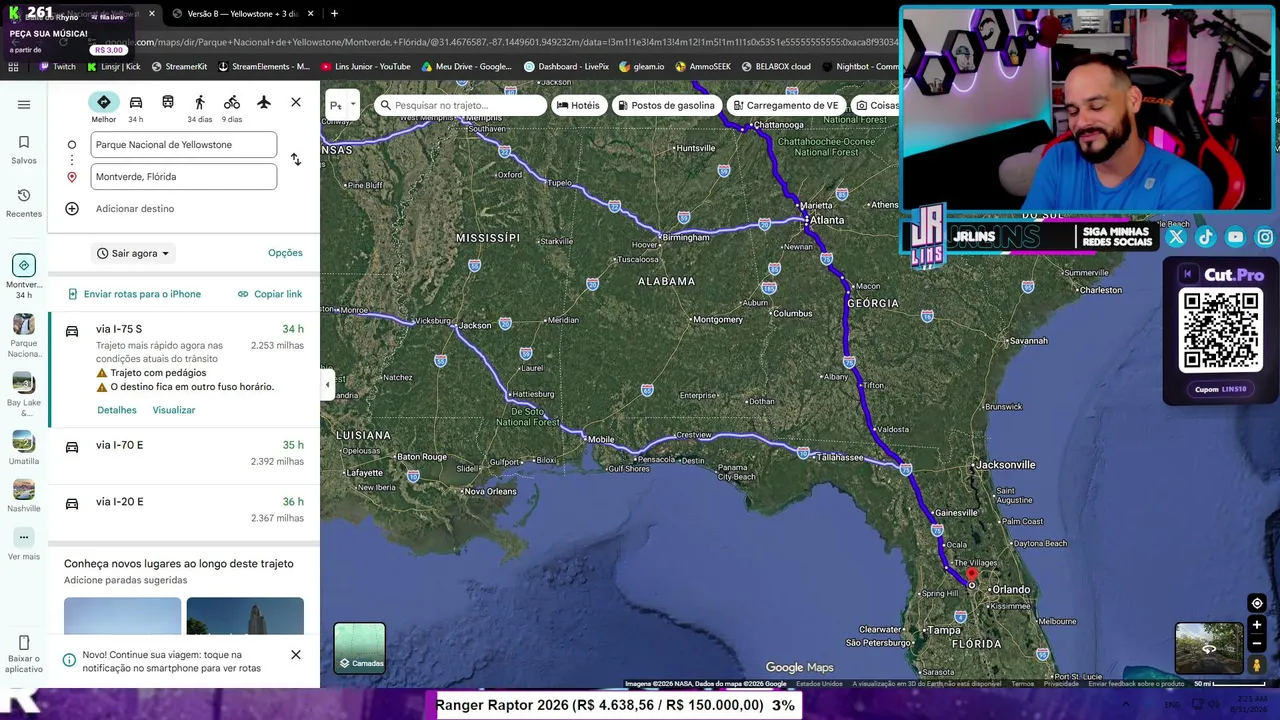
Task: Zoom in on the map
Action: [x=1257, y=625]
